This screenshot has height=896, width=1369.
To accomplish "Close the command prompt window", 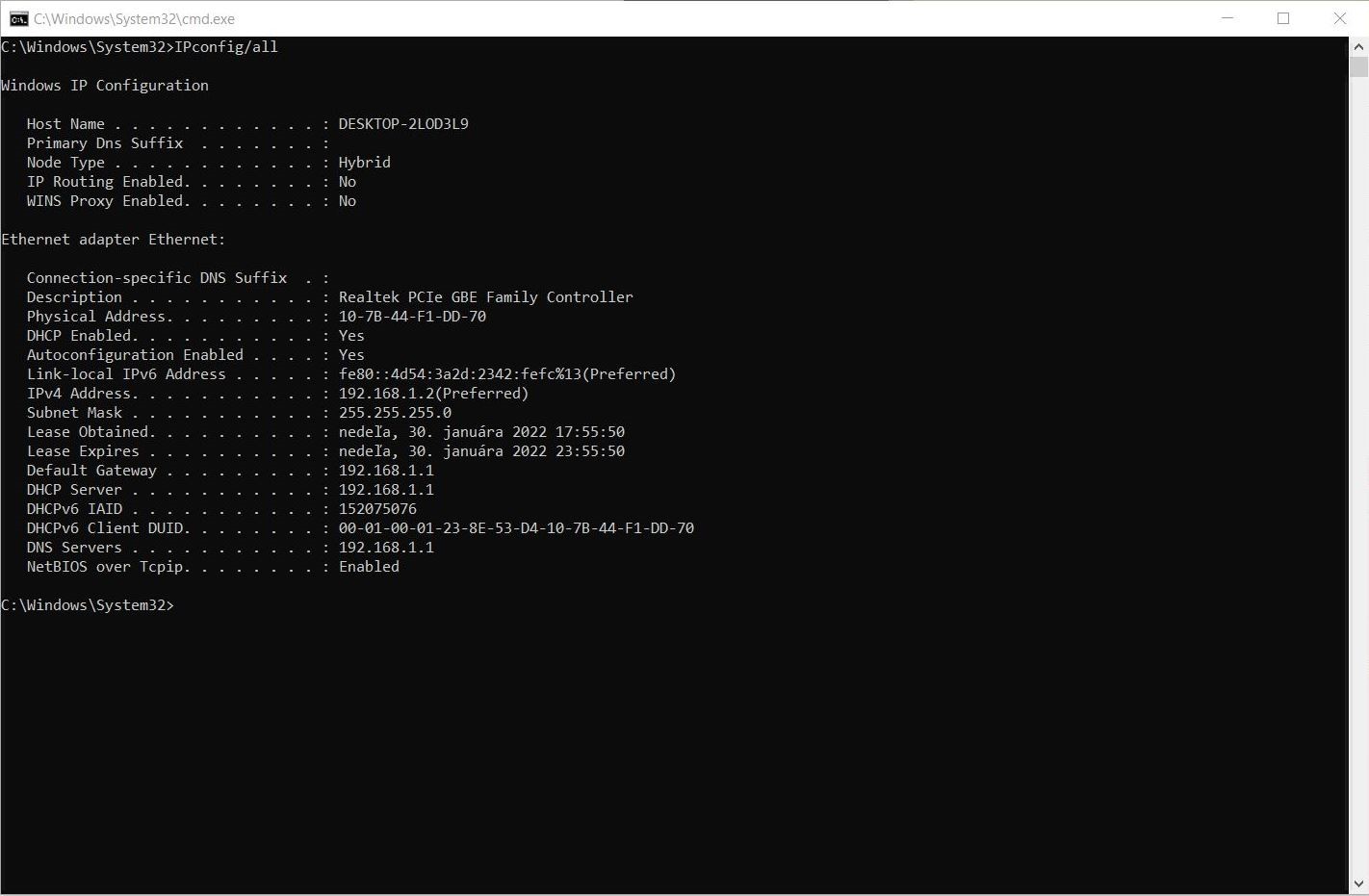I will [1339, 18].
